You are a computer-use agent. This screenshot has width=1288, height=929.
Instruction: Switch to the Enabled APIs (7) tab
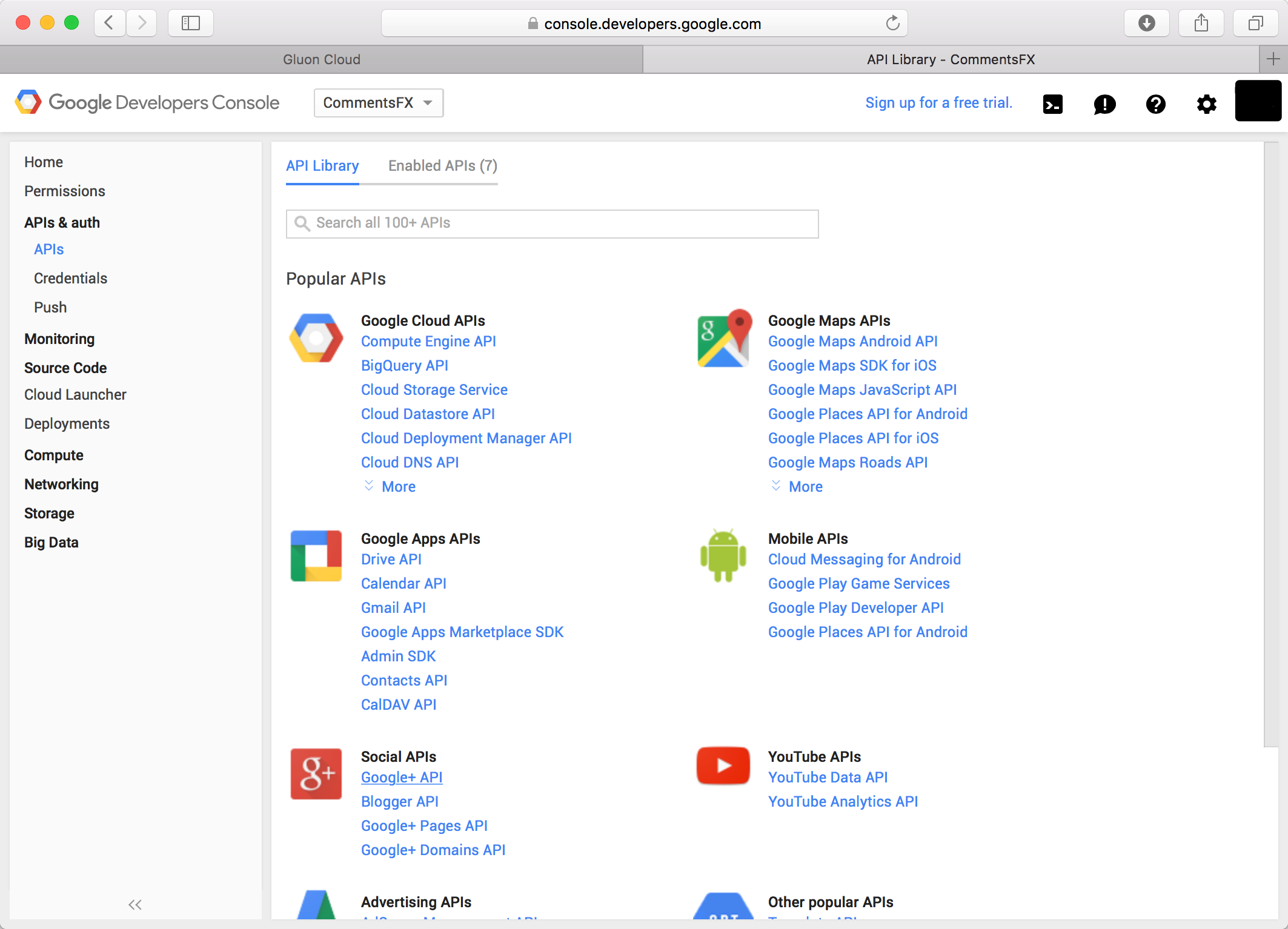point(443,166)
